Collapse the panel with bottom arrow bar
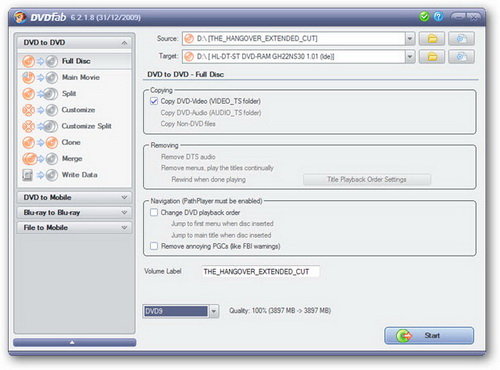The height and width of the screenshot is (370, 500). [x=74, y=342]
